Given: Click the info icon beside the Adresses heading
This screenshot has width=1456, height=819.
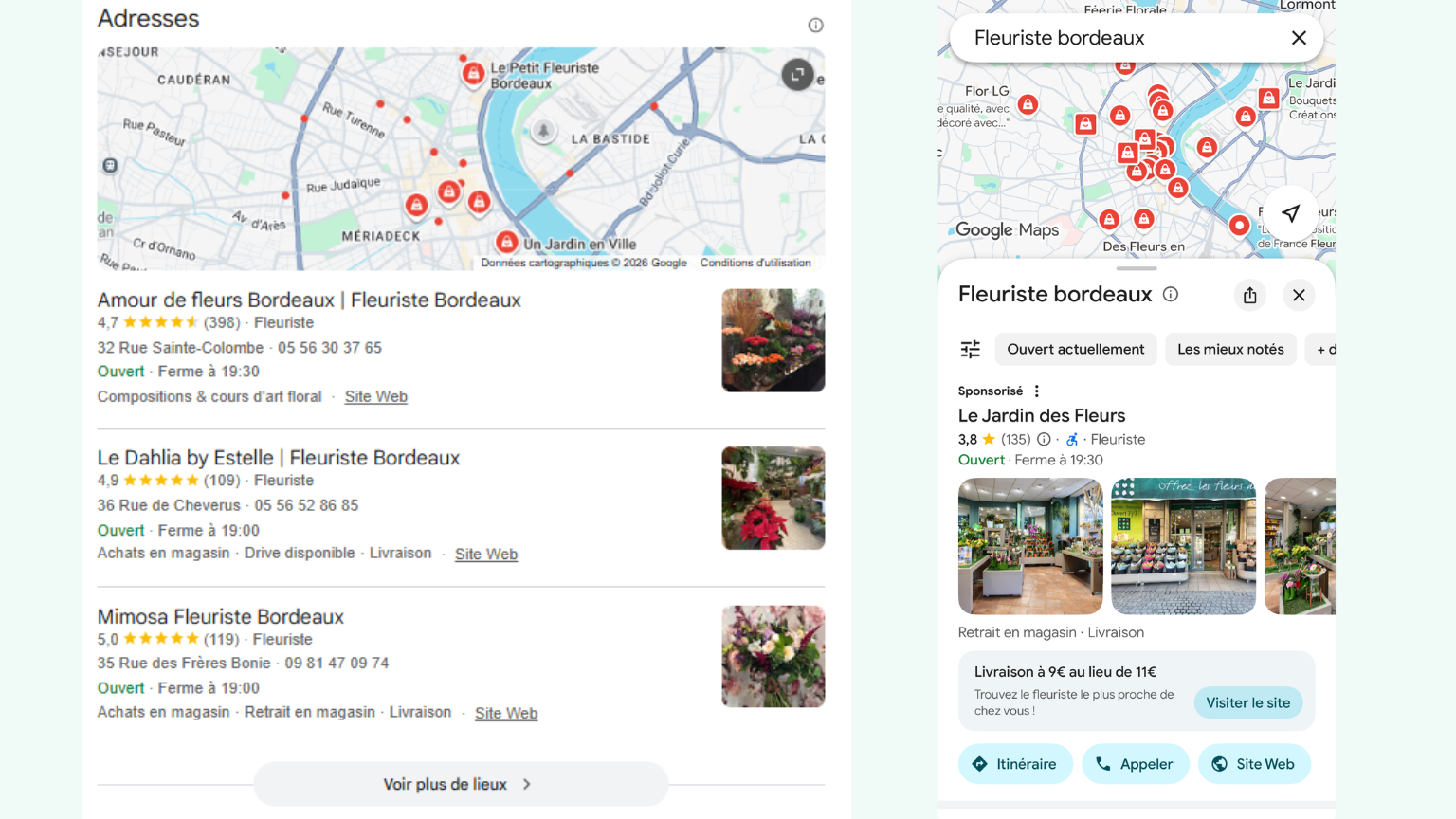Looking at the screenshot, I should [x=816, y=25].
